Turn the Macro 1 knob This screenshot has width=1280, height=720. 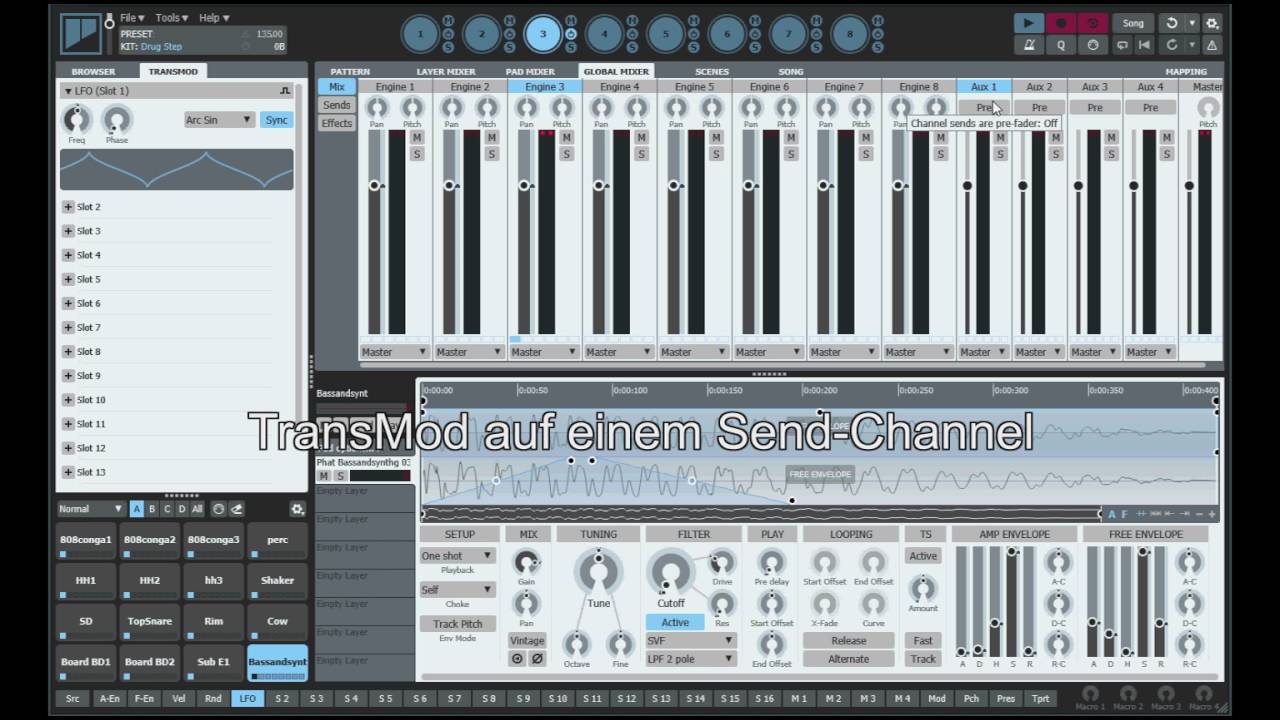click(x=1090, y=692)
